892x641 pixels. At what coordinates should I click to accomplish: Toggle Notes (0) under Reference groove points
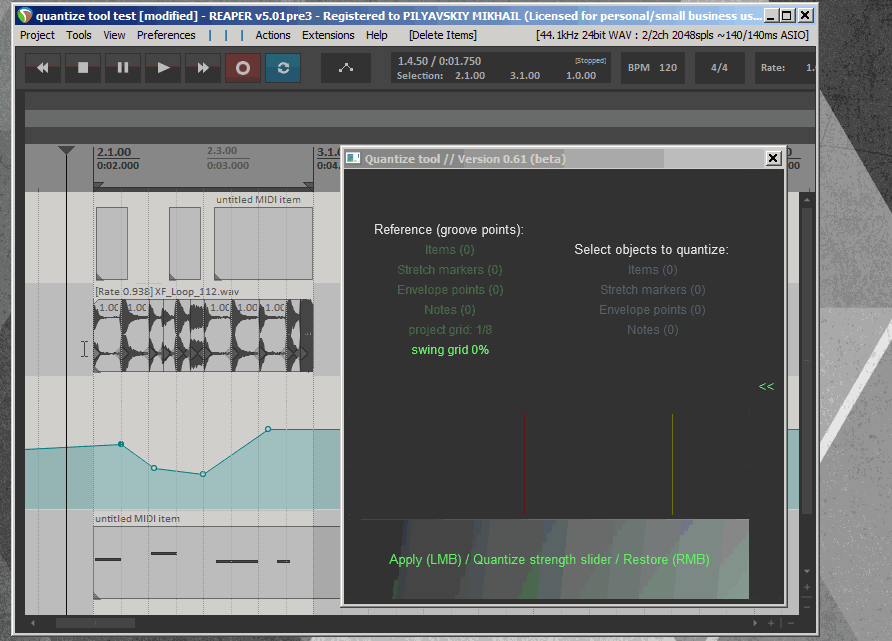click(449, 310)
